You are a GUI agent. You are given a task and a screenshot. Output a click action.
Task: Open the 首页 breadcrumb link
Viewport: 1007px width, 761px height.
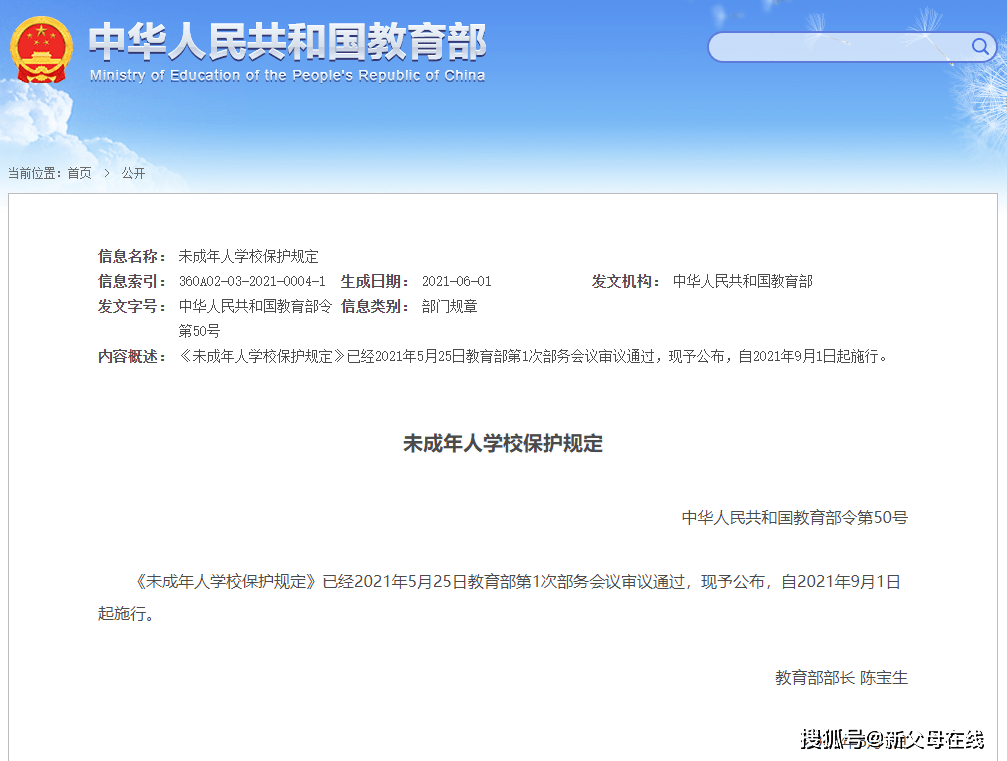80,173
